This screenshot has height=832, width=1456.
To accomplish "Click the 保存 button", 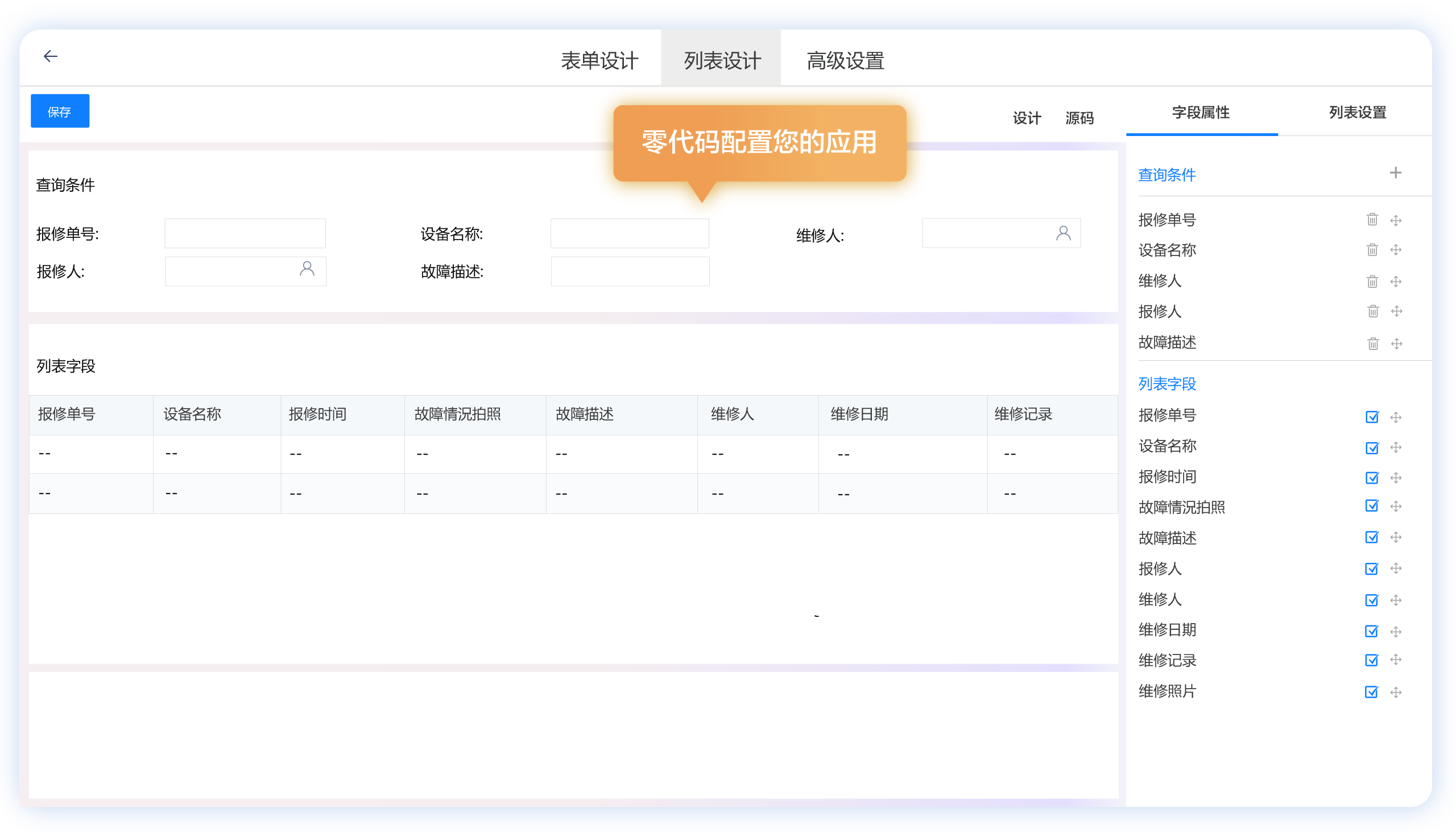I will [60, 111].
